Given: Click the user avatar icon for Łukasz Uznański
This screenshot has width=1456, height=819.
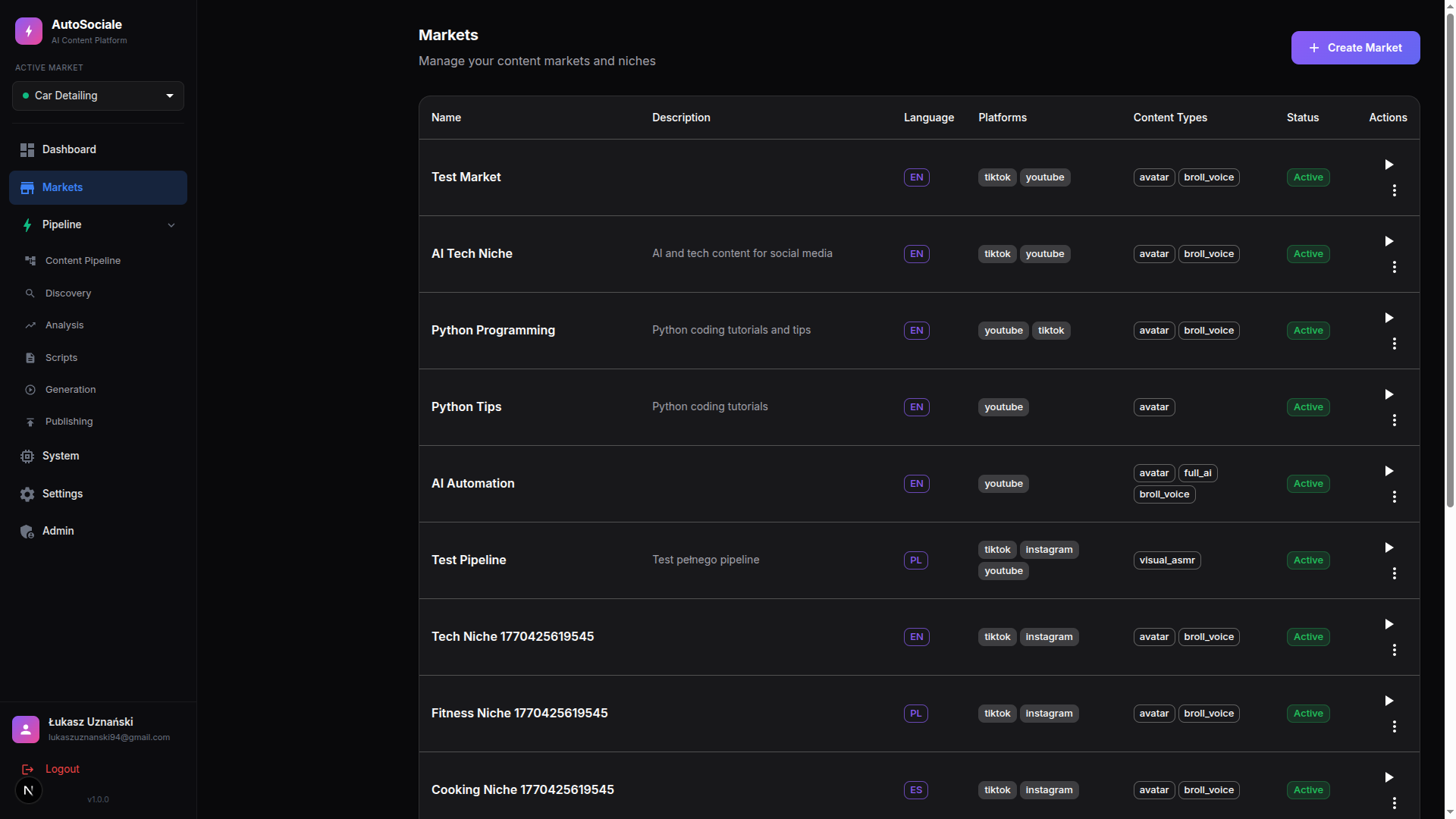Looking at the screenshot, I should (26, 730).
